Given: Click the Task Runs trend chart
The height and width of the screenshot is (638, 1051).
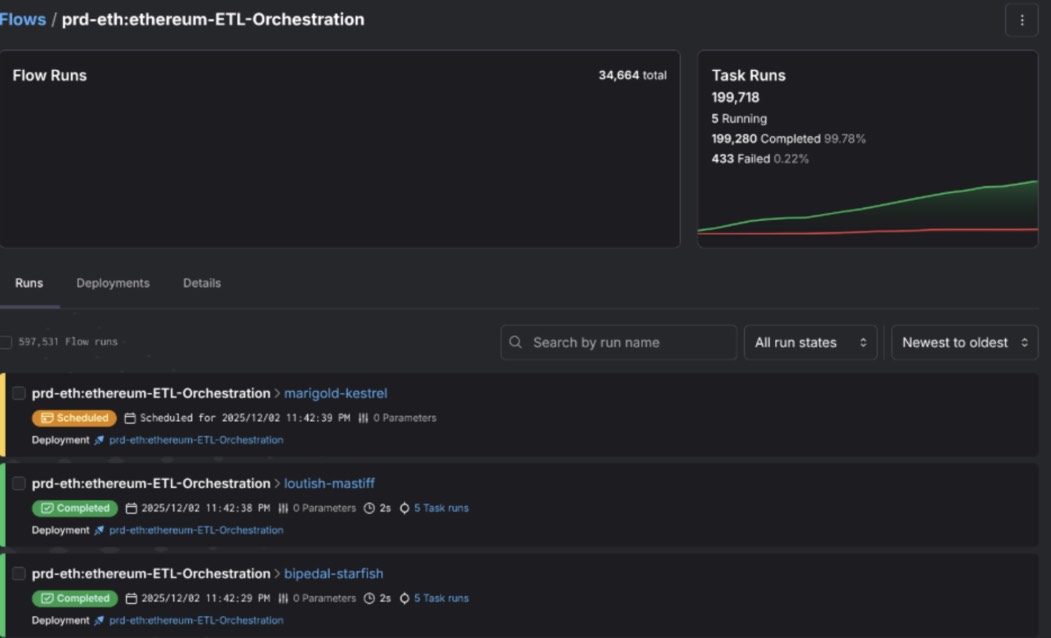Looking at the screenshot, I should [867, 208].
